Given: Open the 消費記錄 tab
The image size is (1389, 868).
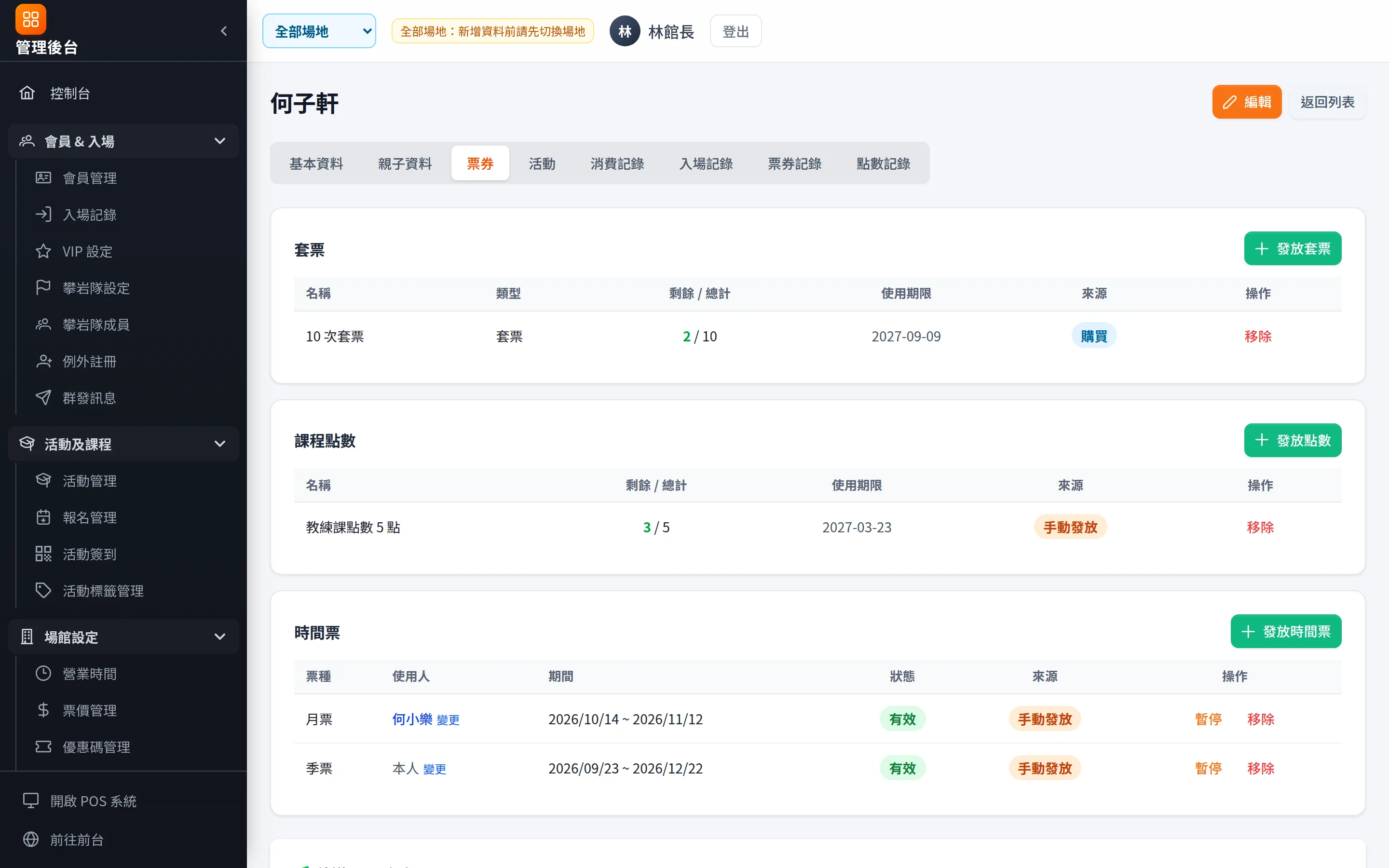Looking at the screenshot, I should (617, 163).
